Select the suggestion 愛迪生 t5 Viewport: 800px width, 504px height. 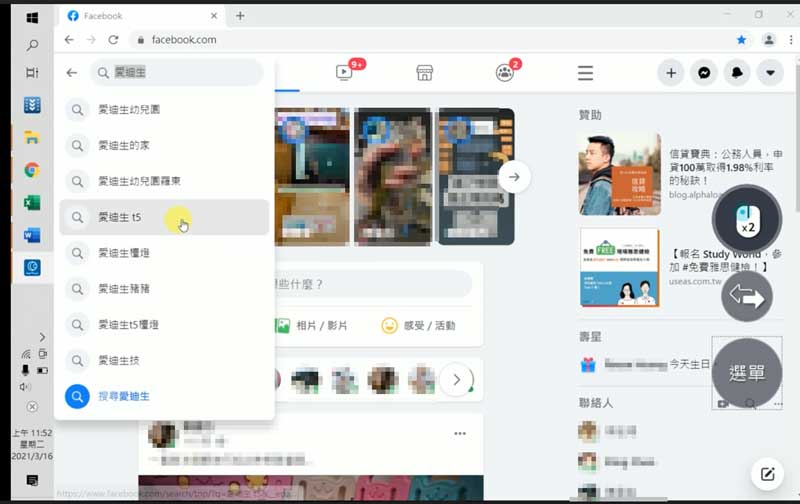pyautogui.click(x=164, y=217)
